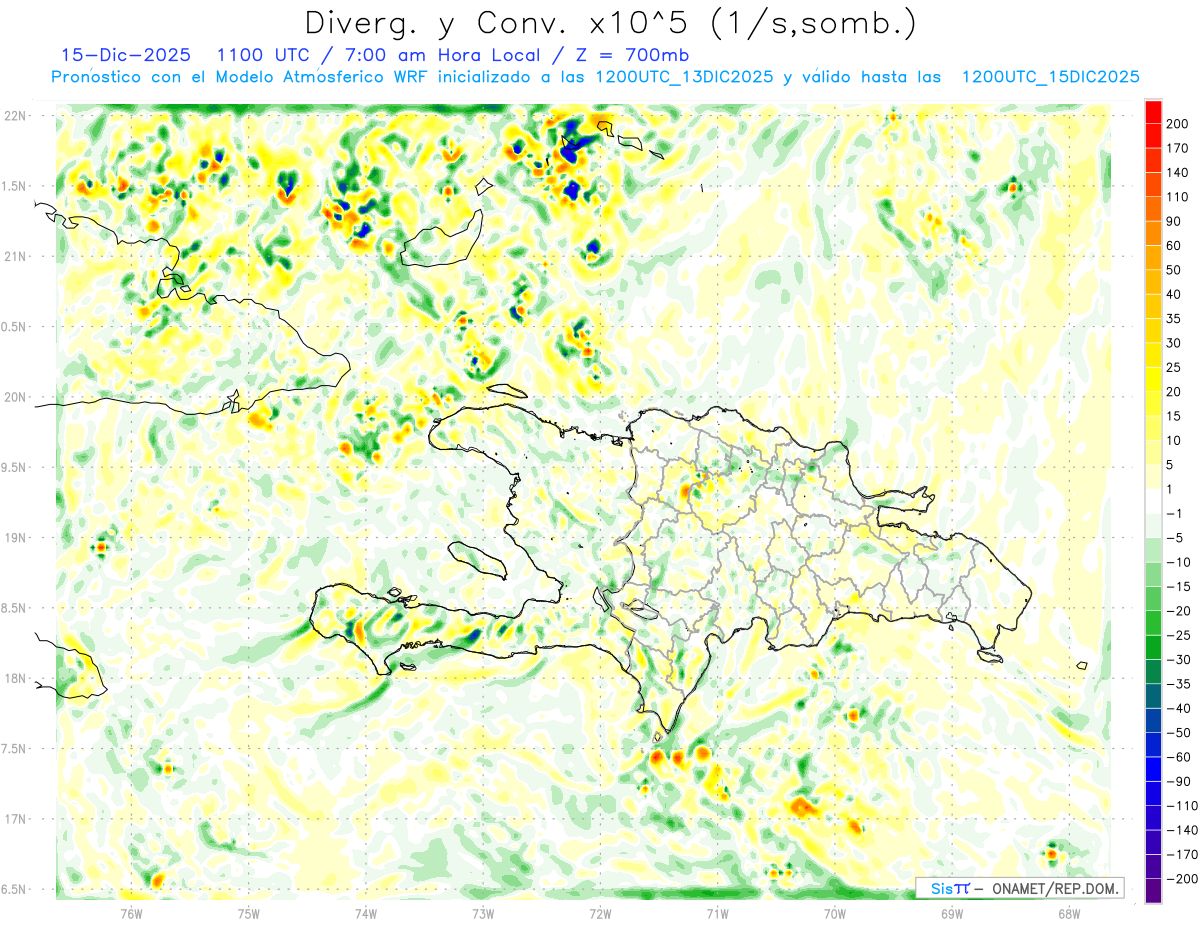Click the "0.5N" latitude tick label
Image resolution: width=1200 pixels, height=927 pixels.
tap(15, 327)
